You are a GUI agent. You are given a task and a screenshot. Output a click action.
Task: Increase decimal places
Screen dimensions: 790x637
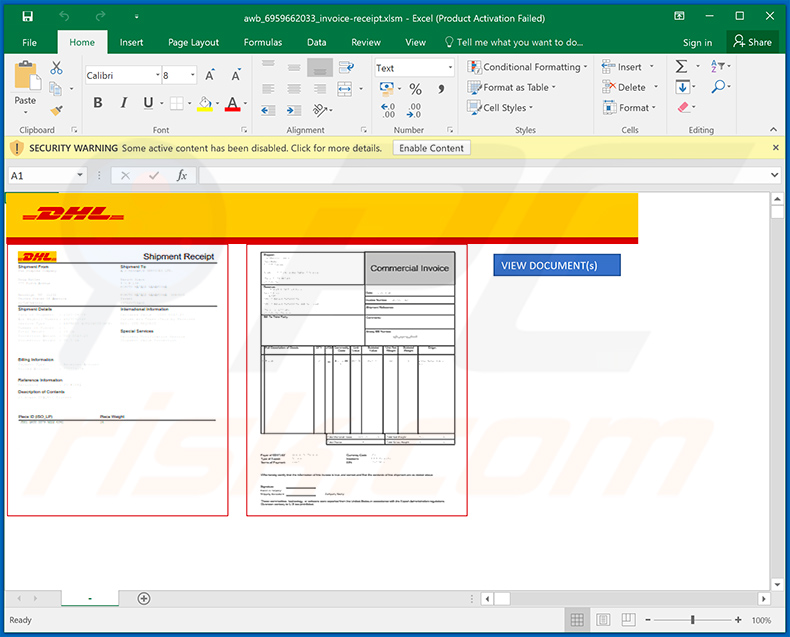tap(388, 110)
